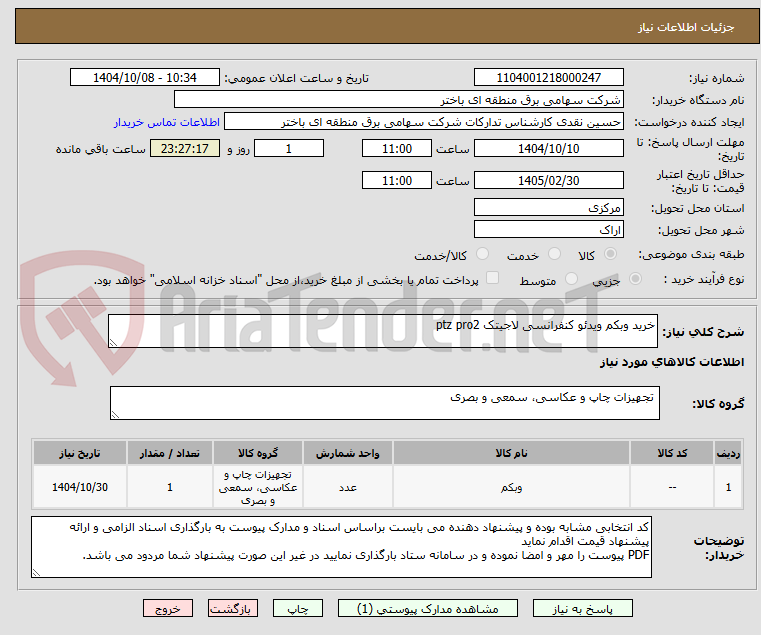The image size is (761, 635).
Task: Click the گروه کالا textarea
Action: pos(385,403)
